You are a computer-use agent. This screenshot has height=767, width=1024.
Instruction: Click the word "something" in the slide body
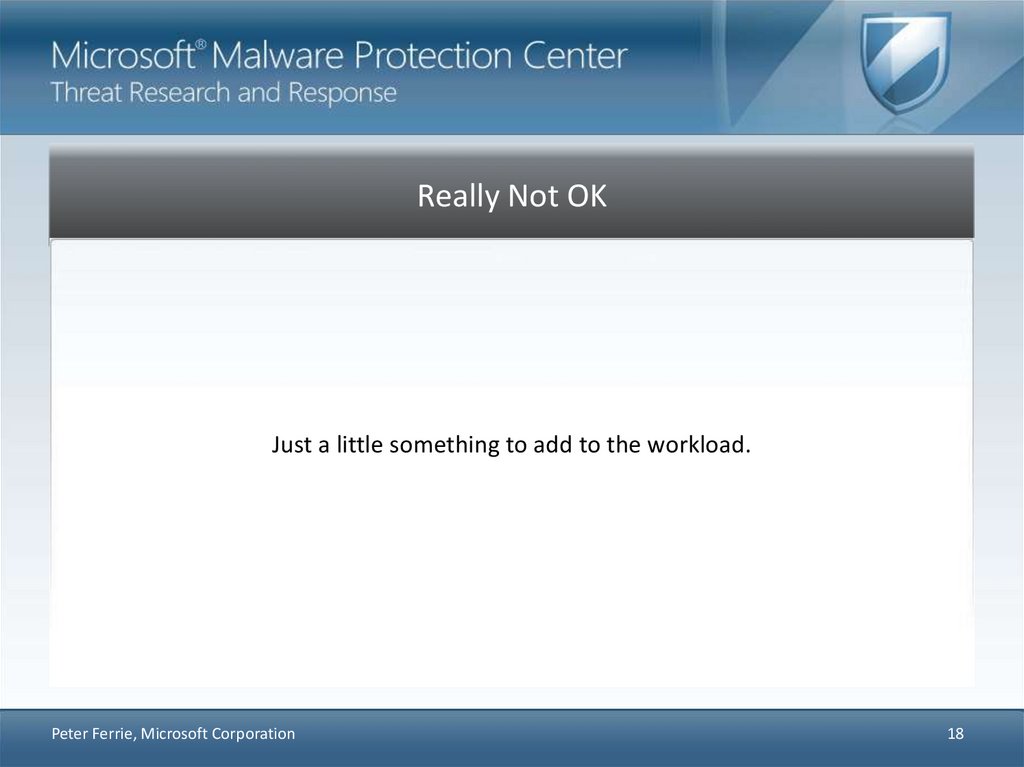[445, 445]
